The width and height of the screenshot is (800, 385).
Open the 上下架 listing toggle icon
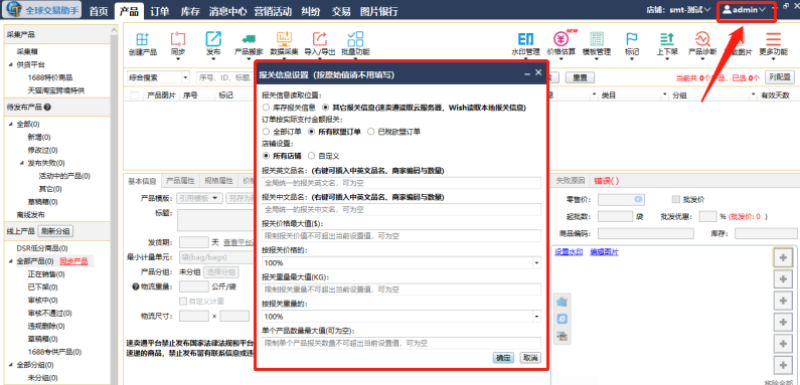(x=667, y=39)
